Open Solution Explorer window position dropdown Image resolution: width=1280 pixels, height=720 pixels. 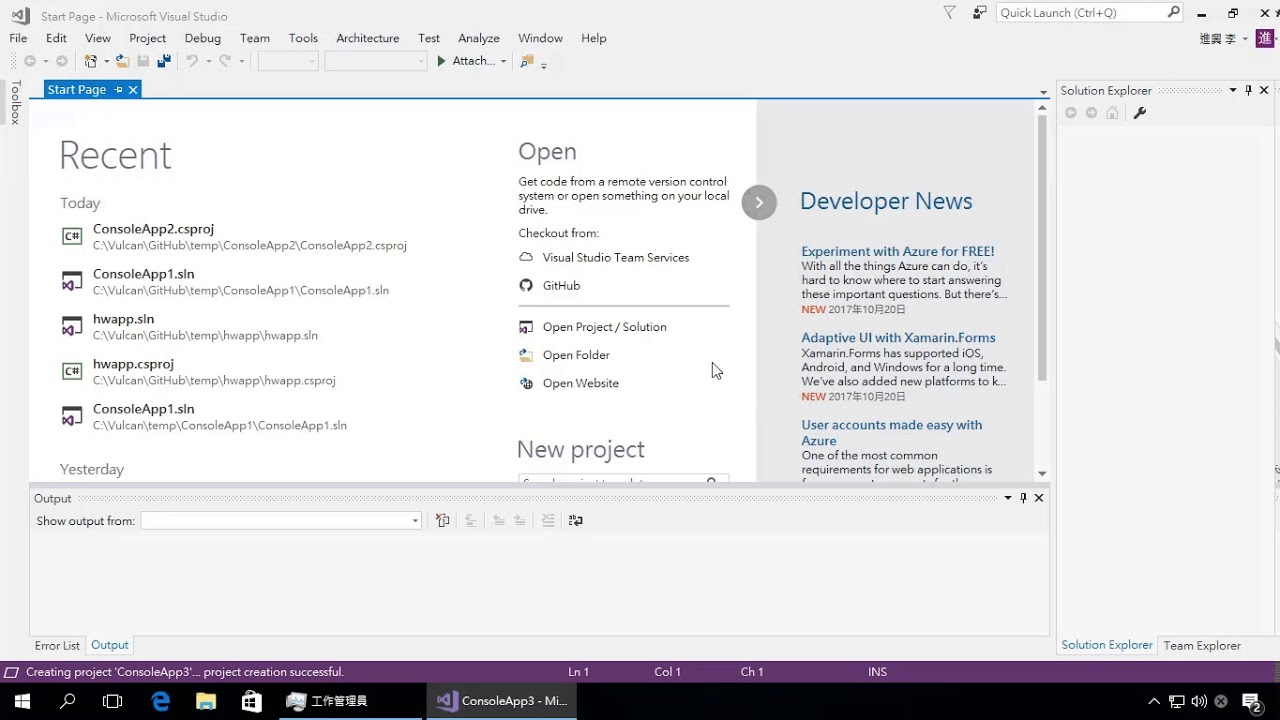tap(1233, 90)
